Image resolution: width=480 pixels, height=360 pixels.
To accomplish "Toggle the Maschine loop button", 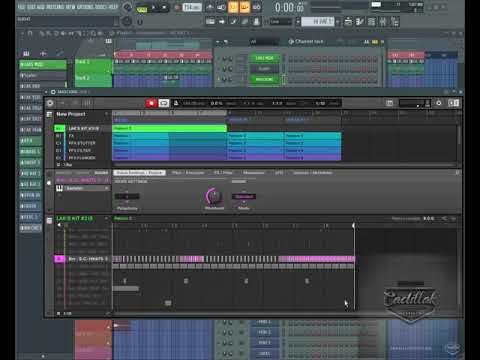I will [164, 103].
